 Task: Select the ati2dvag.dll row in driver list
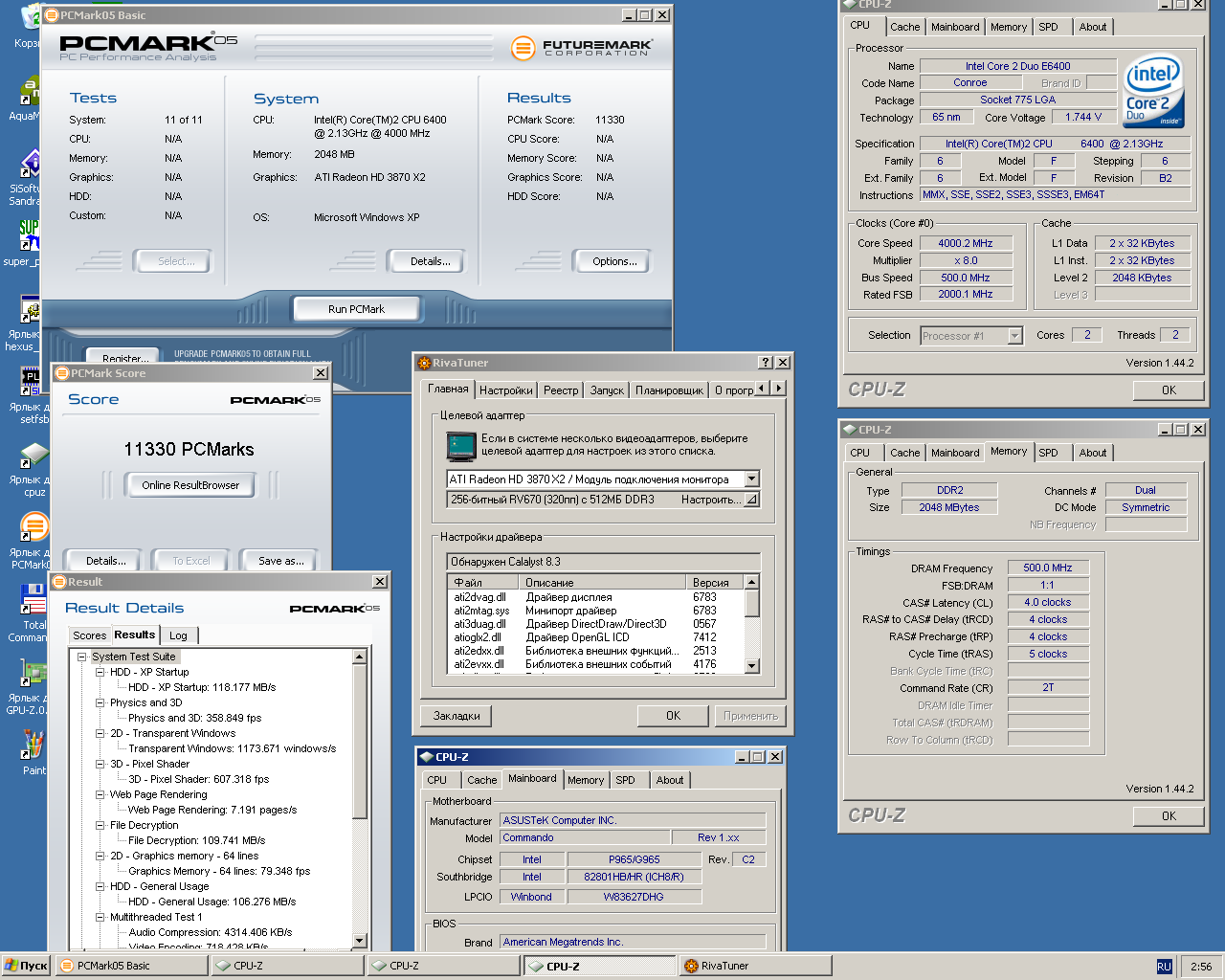pyautogui.click(x=595, y=597)
